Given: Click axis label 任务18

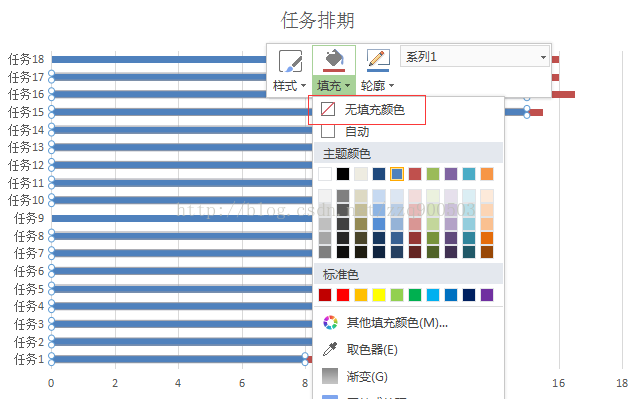Looking at the screenshot, I should point(26,59).
